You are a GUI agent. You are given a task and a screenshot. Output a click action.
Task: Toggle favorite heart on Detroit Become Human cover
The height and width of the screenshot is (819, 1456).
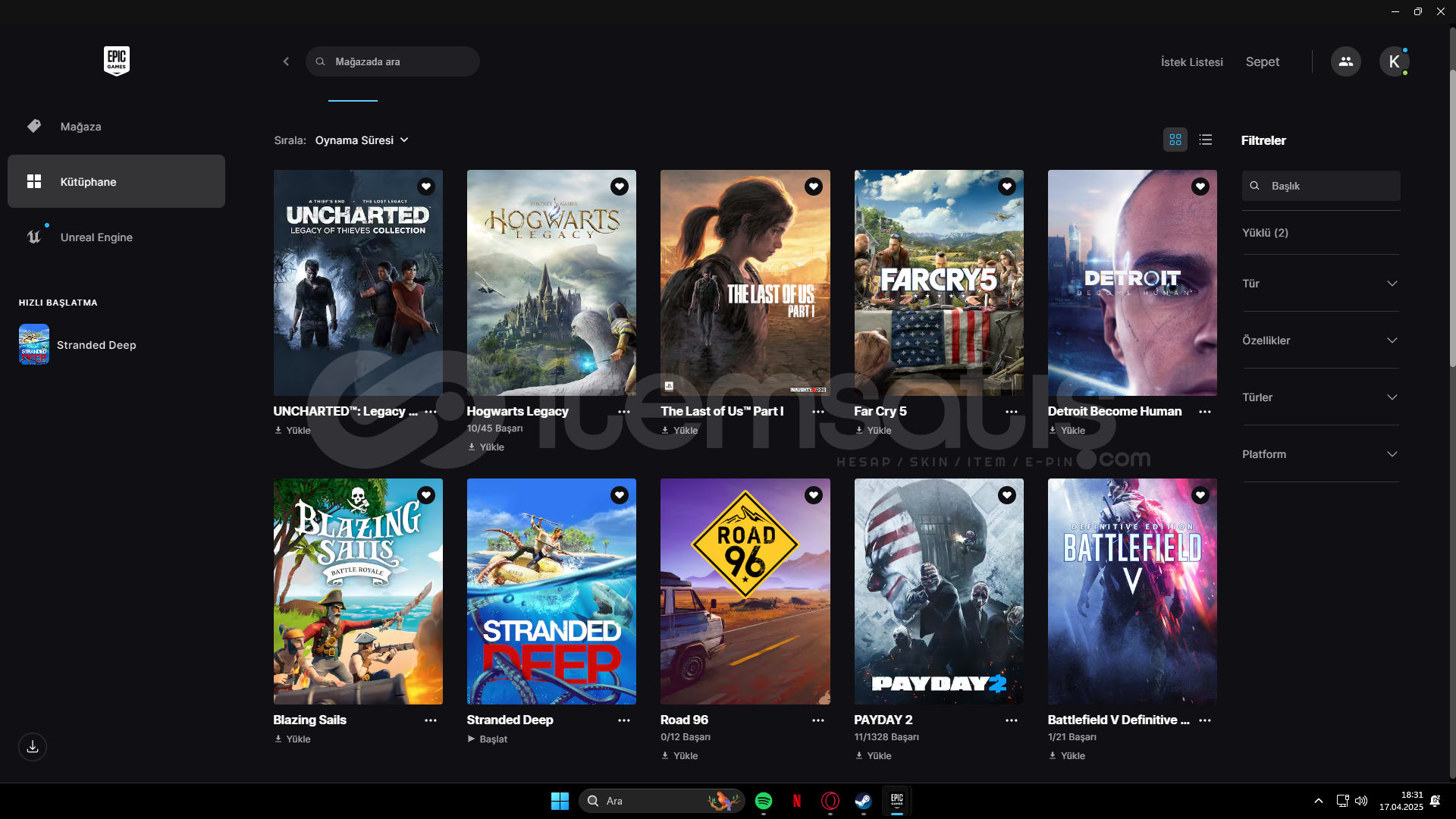[x=1200, y=187]
